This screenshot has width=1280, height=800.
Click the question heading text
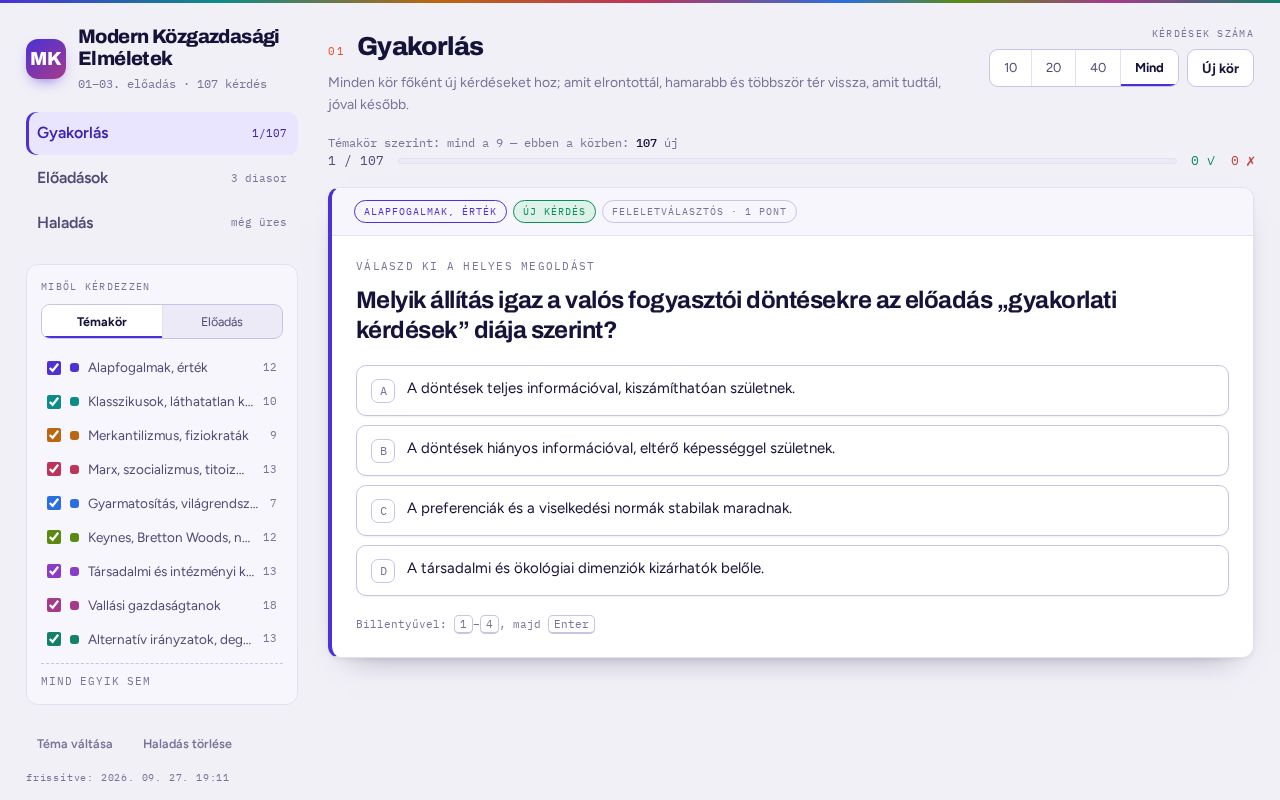[x=736, y=315]
